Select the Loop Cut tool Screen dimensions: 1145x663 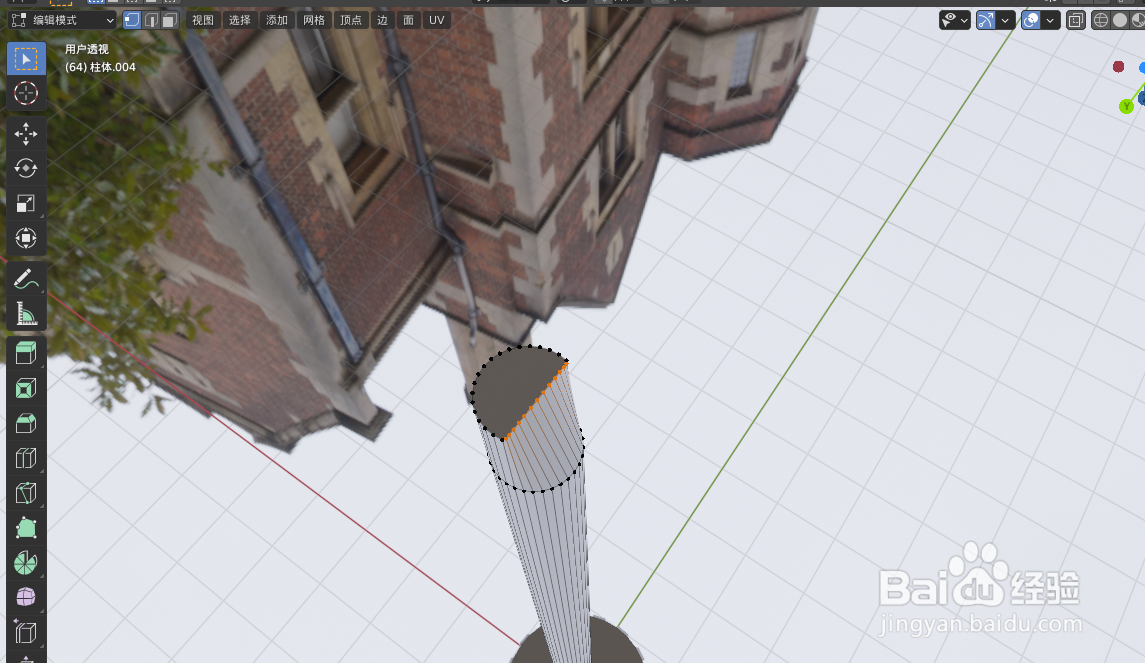(26, 459)
